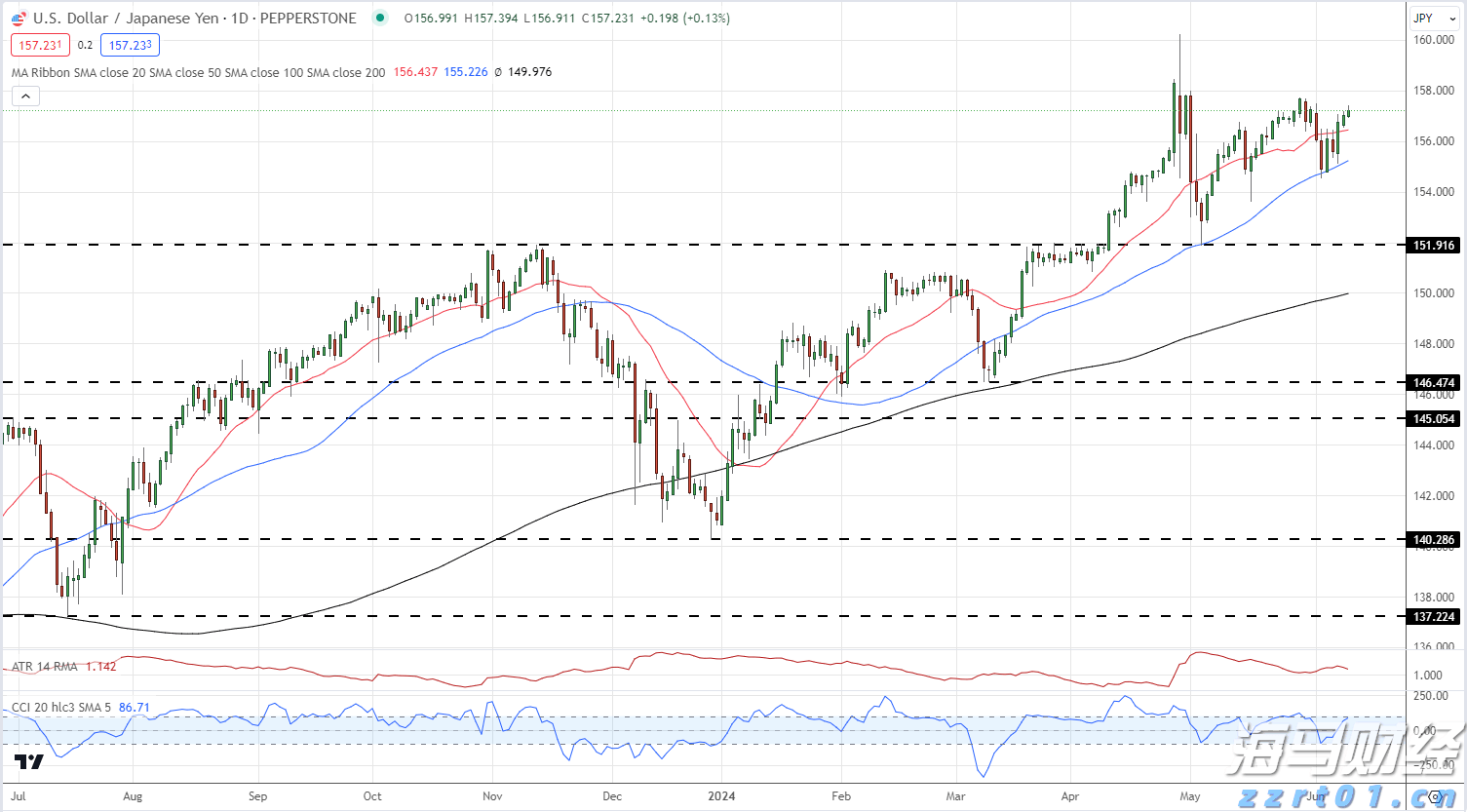This screenshot has height=812, width=1467.
Task: Click the black SMA value 149.976
Action: pos(529,72)
